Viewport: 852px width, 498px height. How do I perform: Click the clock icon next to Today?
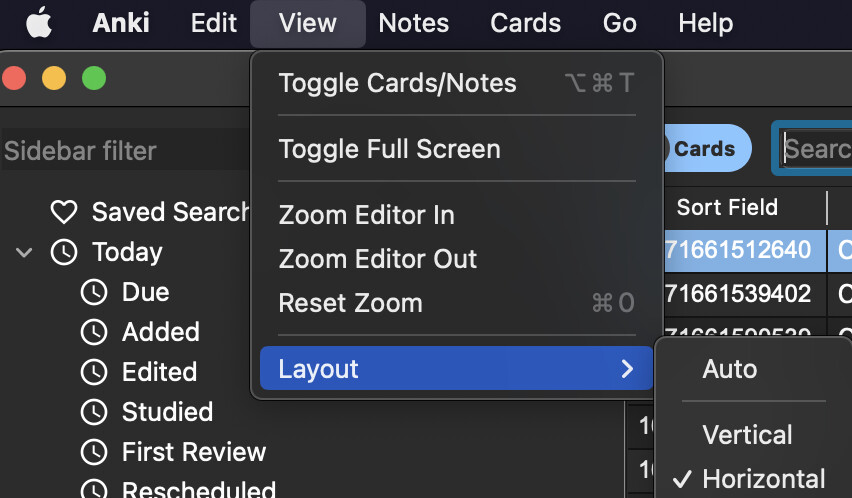pyautogui.click(x=64, y=252)
